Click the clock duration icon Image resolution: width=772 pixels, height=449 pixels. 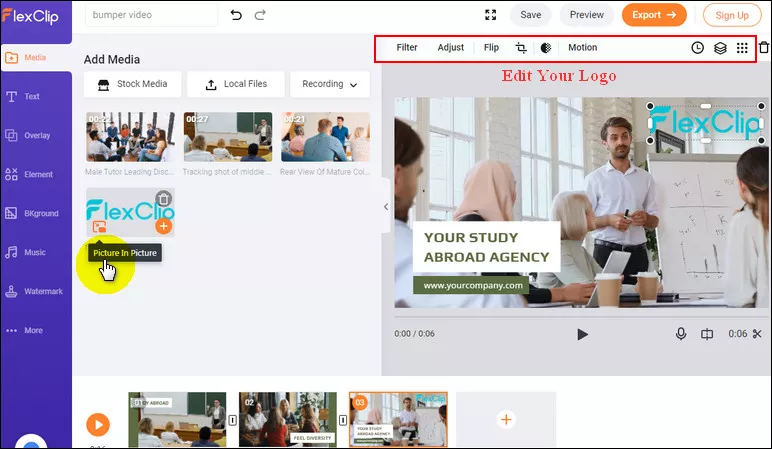coord(698,48)
